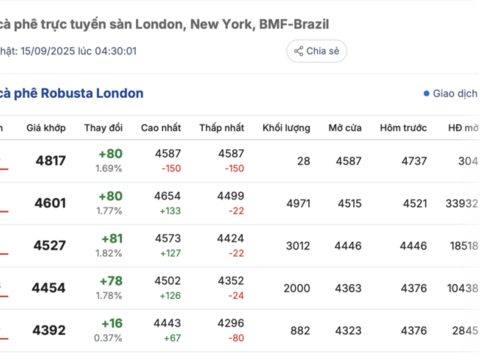Viewport: 480px width, 360px height.
Task: Click the +81 change value
Action: pyautogui.click(x=112, y=239)
